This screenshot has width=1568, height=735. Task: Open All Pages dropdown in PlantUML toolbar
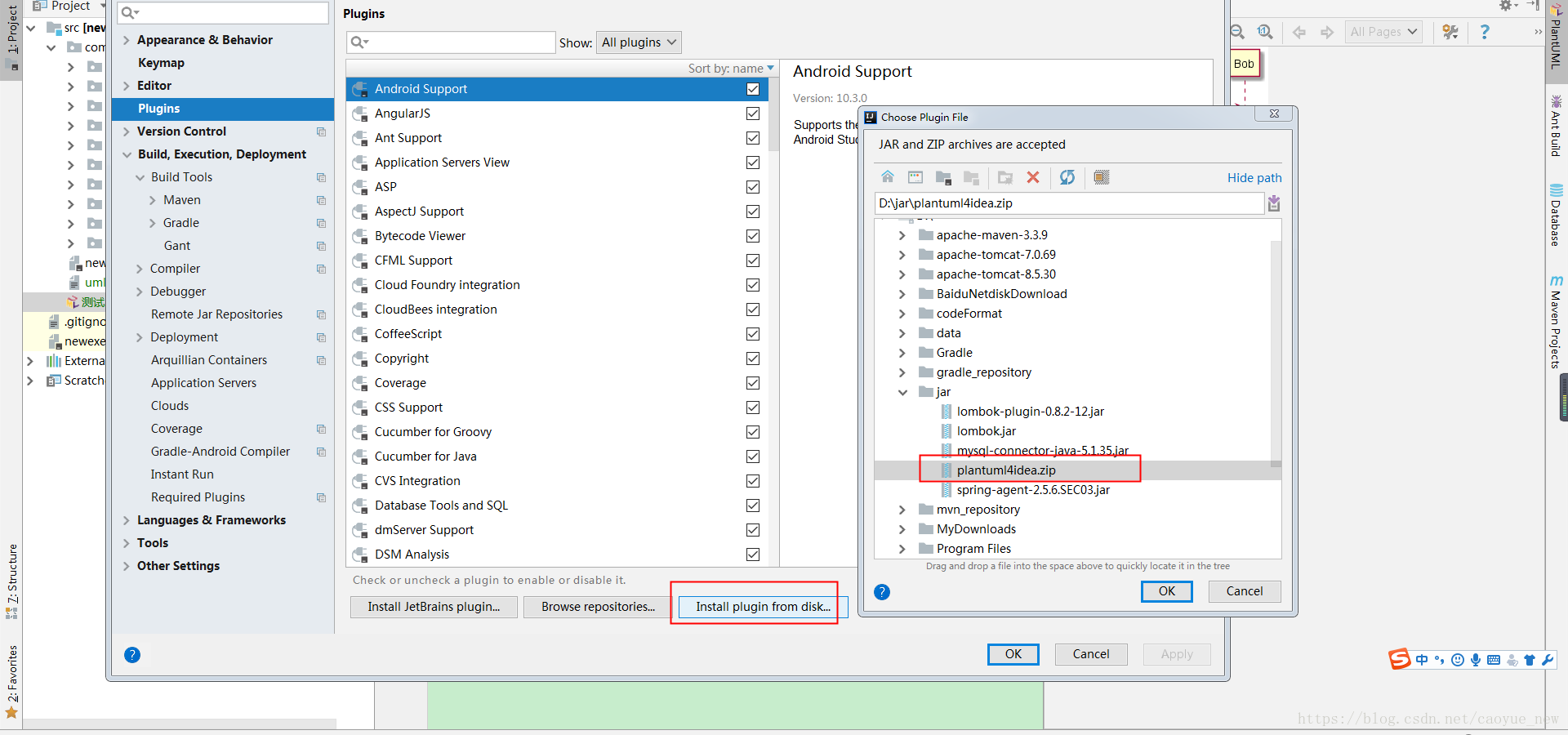(1383, 32)
